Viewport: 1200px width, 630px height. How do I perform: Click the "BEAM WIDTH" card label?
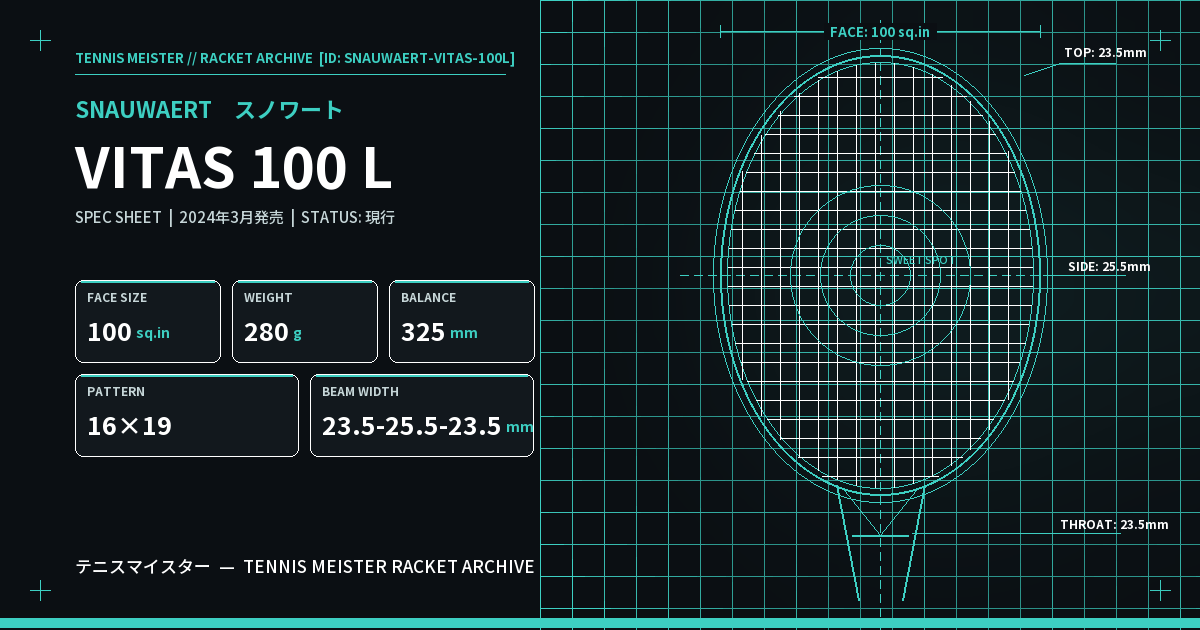click(x=360, y=392)
